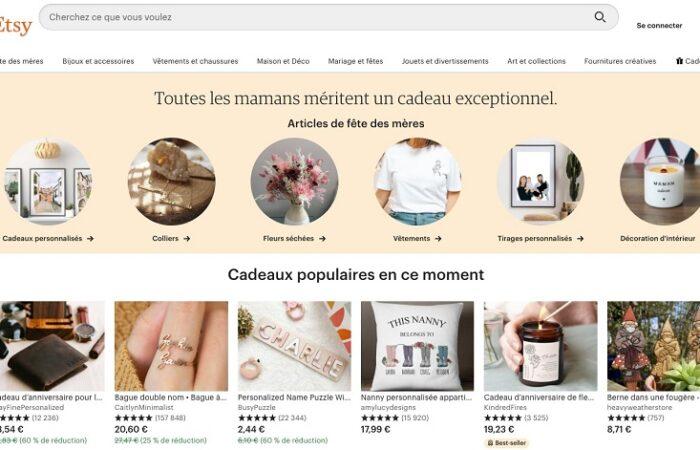Image resolution: width=700 pixels, height=450 pixels.
Task: Click the gift icon in navigation bar
Action: [679, 61]
